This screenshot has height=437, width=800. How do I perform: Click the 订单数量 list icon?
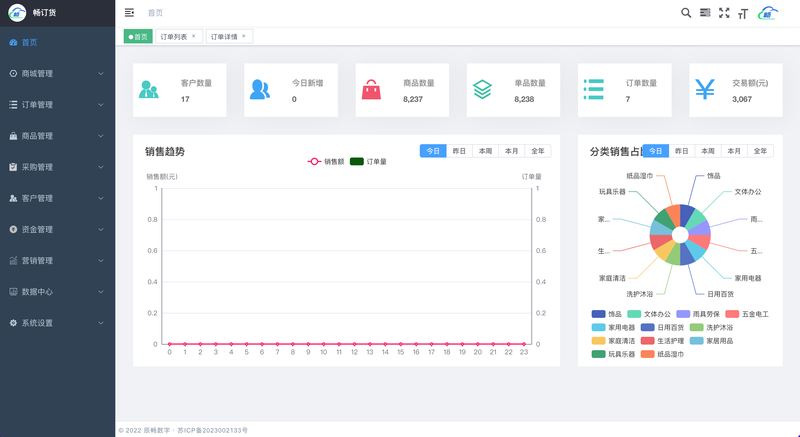click(x=594, y=90)
